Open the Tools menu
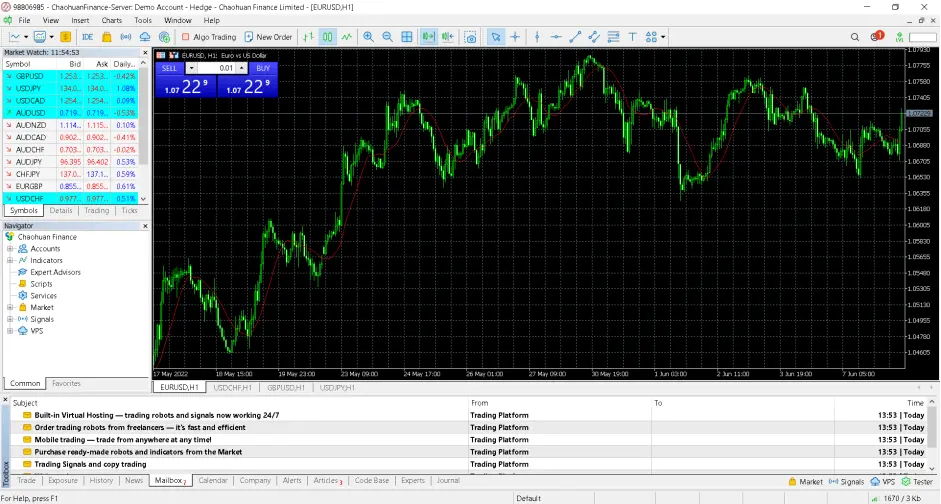The image size is (941, 504). pyautogui.click(x=143, y=20)
